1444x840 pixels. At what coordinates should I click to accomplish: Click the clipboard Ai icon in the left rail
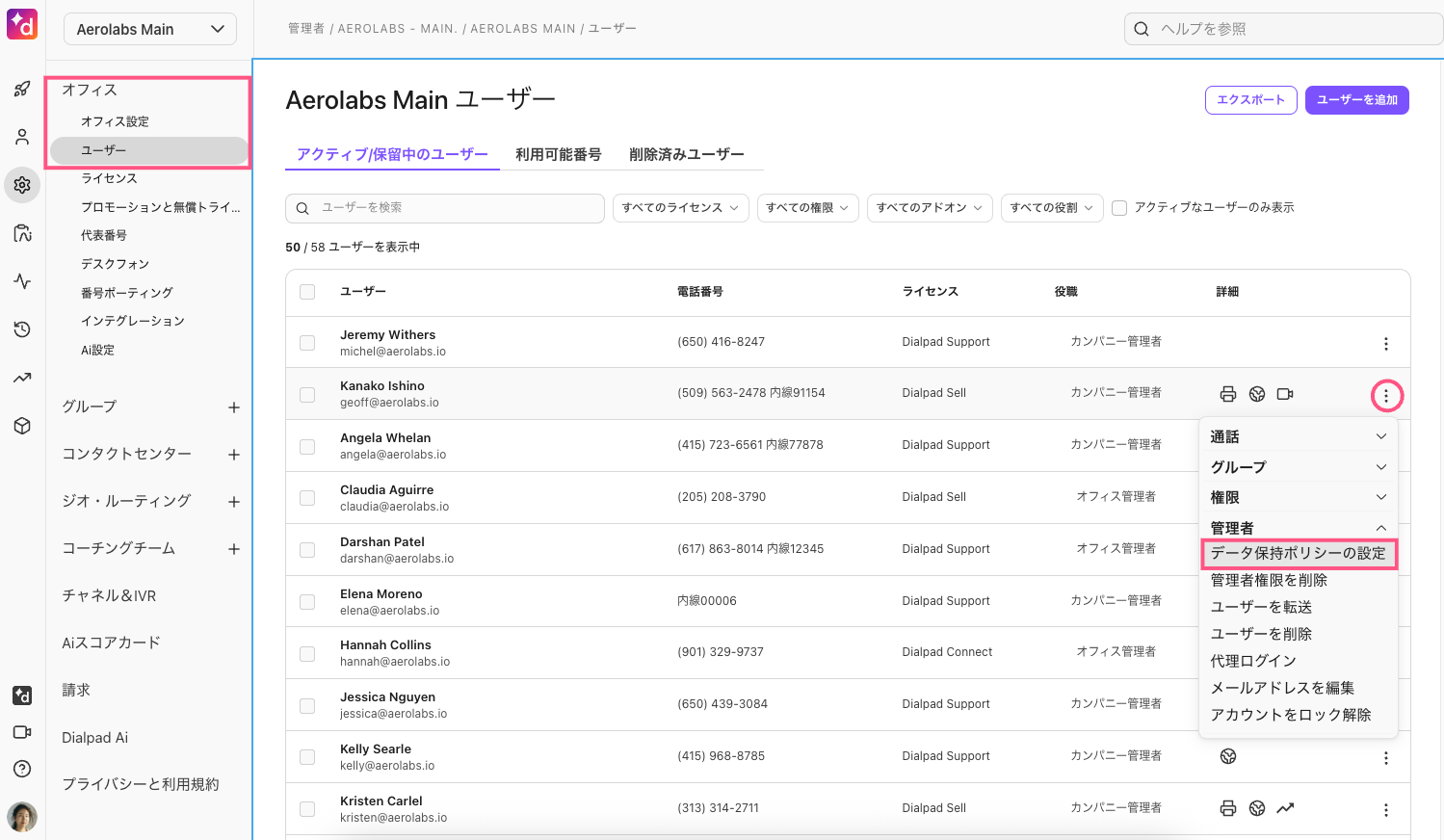click(22, 233)
